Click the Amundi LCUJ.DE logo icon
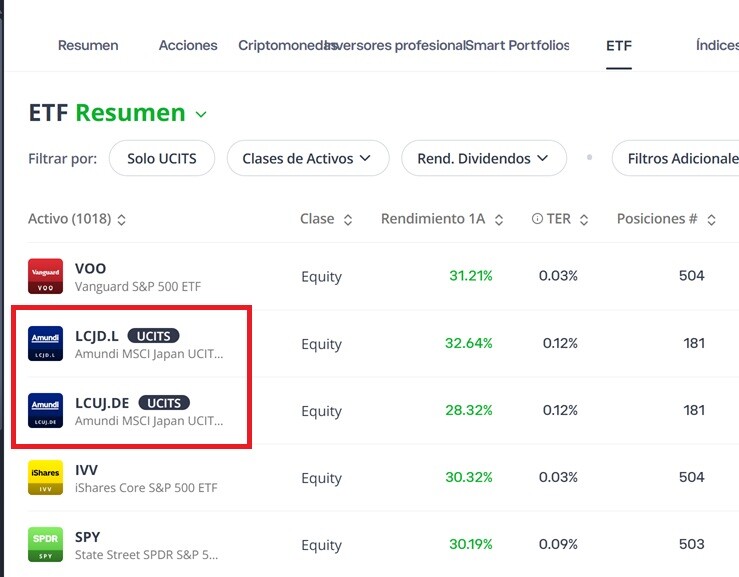739x577 pixels. coord(45,411)
